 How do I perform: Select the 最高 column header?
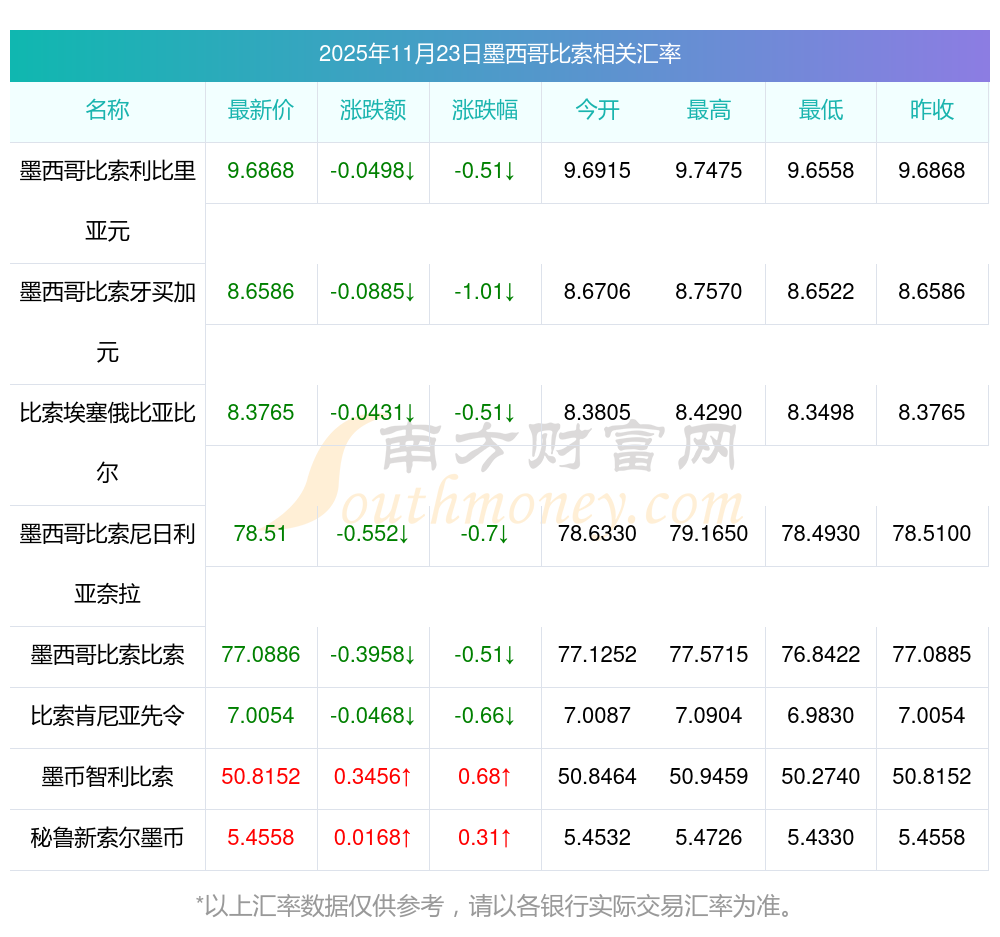click(709, 110)
